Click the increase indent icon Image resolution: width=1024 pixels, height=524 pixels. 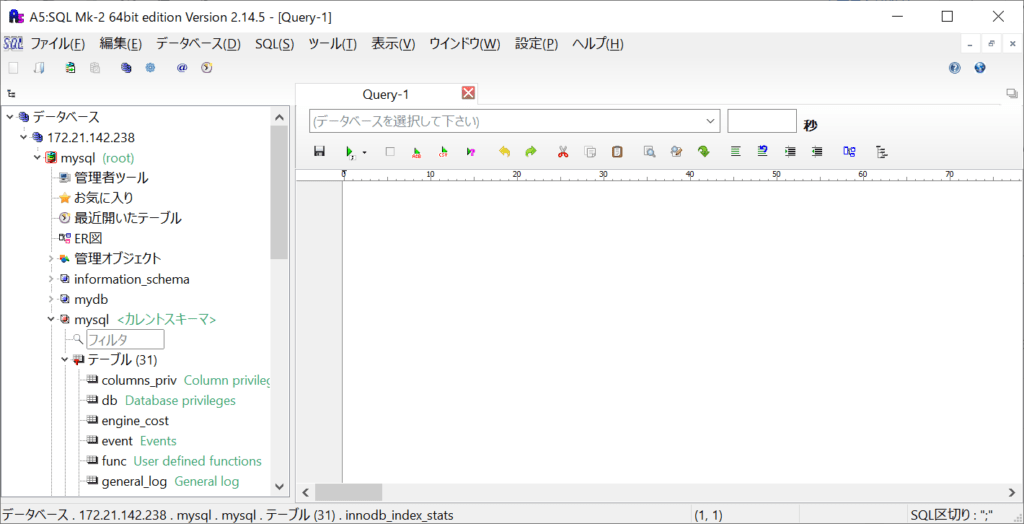coord(790,152)
